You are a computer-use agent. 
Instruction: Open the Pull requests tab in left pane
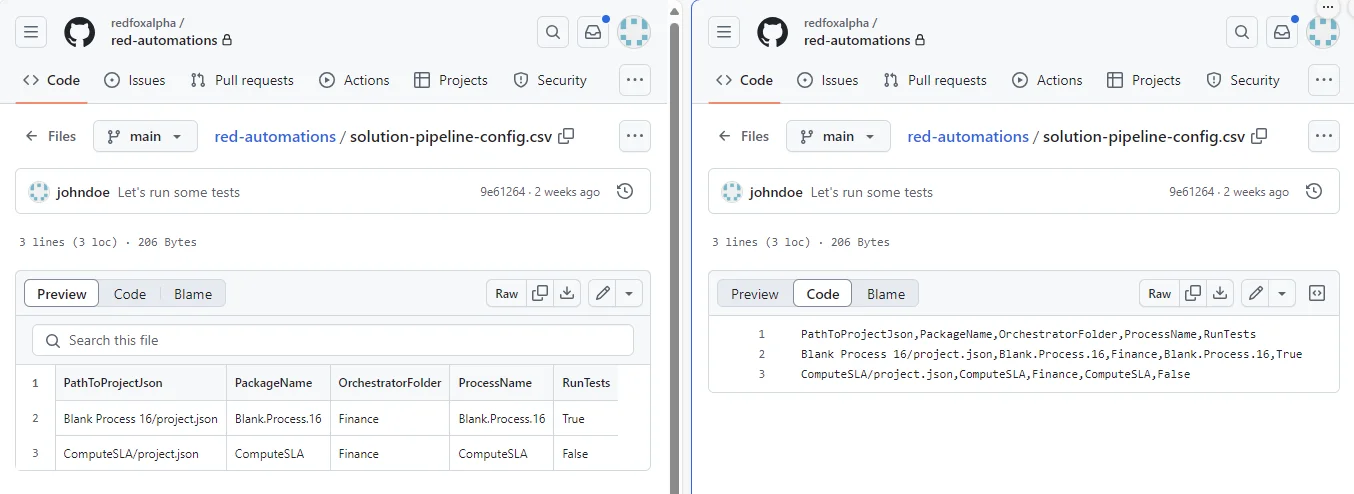[x=242, y=80]
